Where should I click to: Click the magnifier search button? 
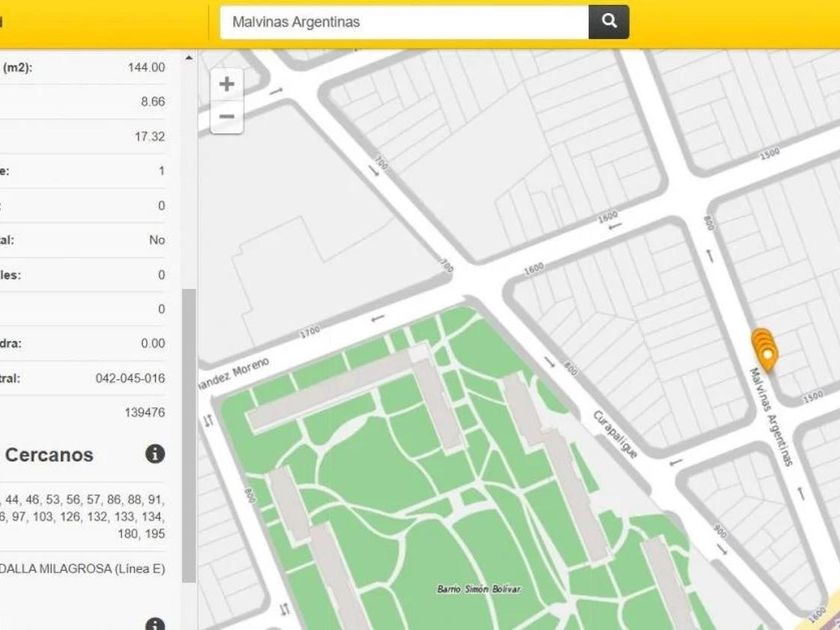click(x=609, y=22)
